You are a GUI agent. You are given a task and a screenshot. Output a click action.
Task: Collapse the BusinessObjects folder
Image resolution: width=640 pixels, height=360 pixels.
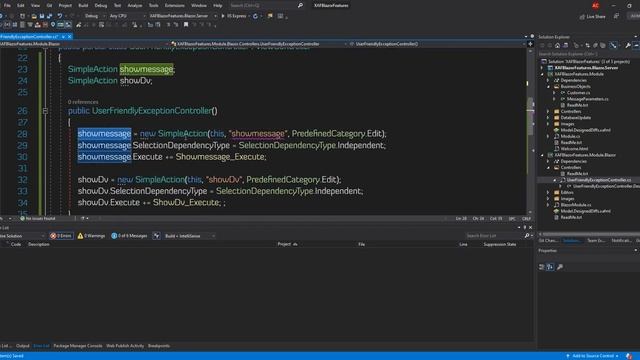point(549,87)
